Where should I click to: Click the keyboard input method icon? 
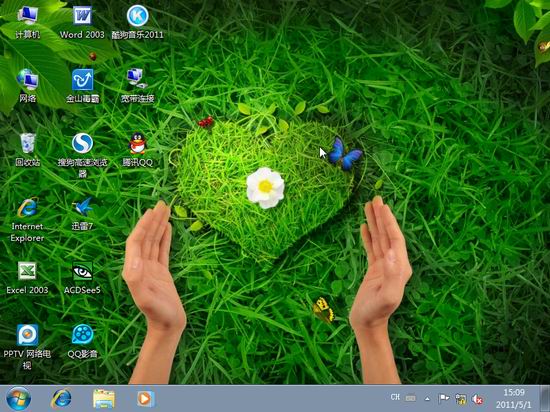(x=410, y=398)
